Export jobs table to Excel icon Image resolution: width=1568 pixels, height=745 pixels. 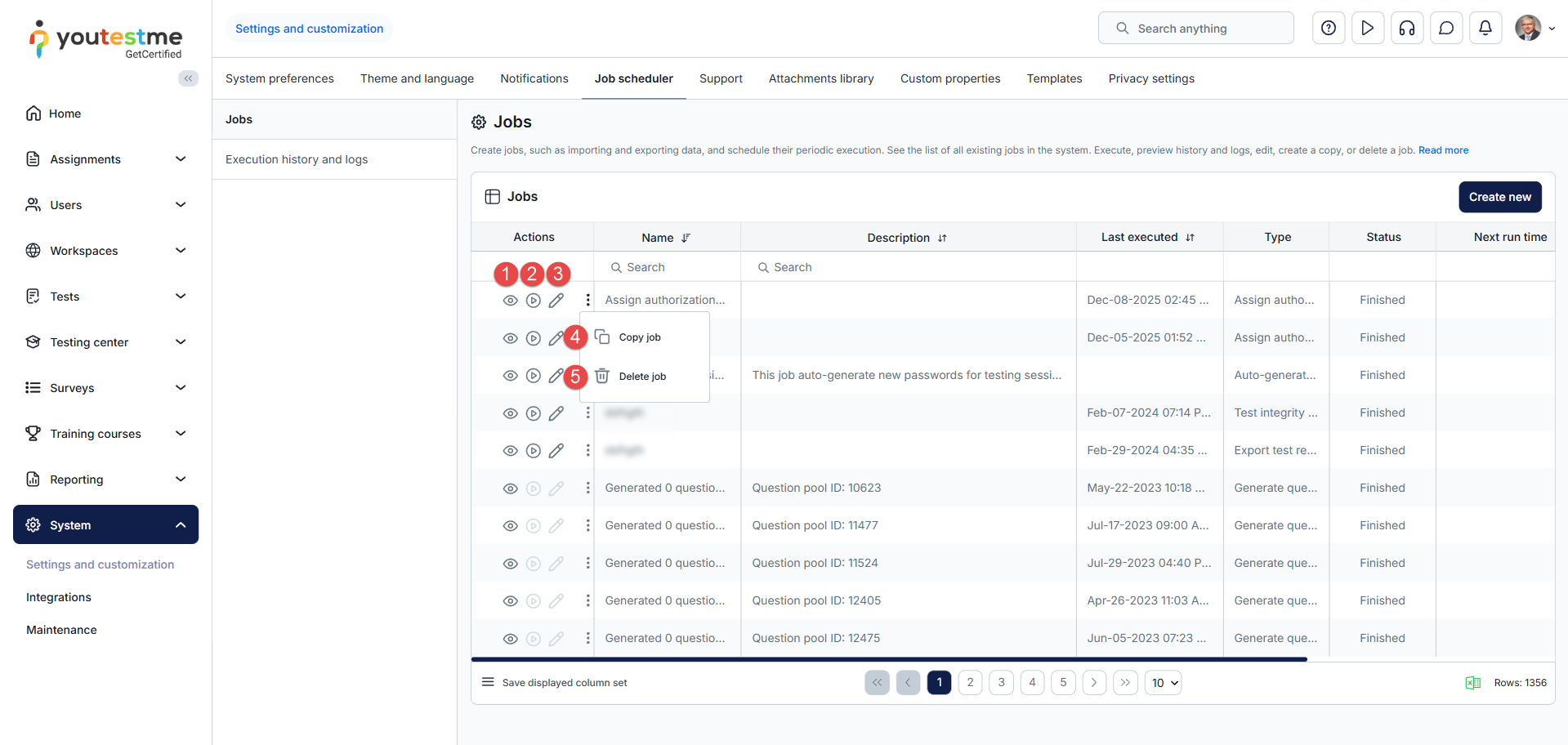point(1472,683)
